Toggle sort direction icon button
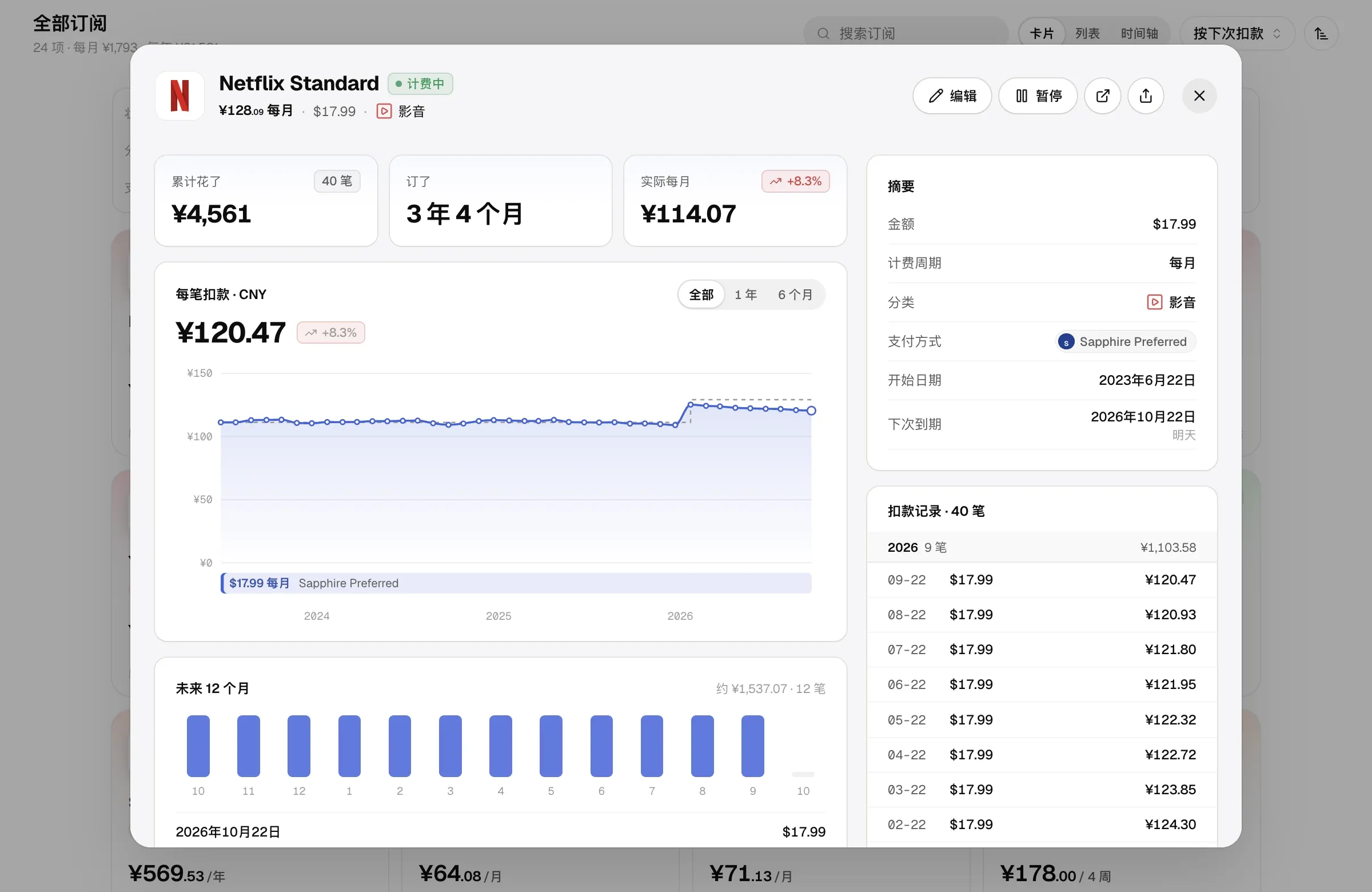The width and height of the screenshot is (1372, 892). tap(1321, 33)
